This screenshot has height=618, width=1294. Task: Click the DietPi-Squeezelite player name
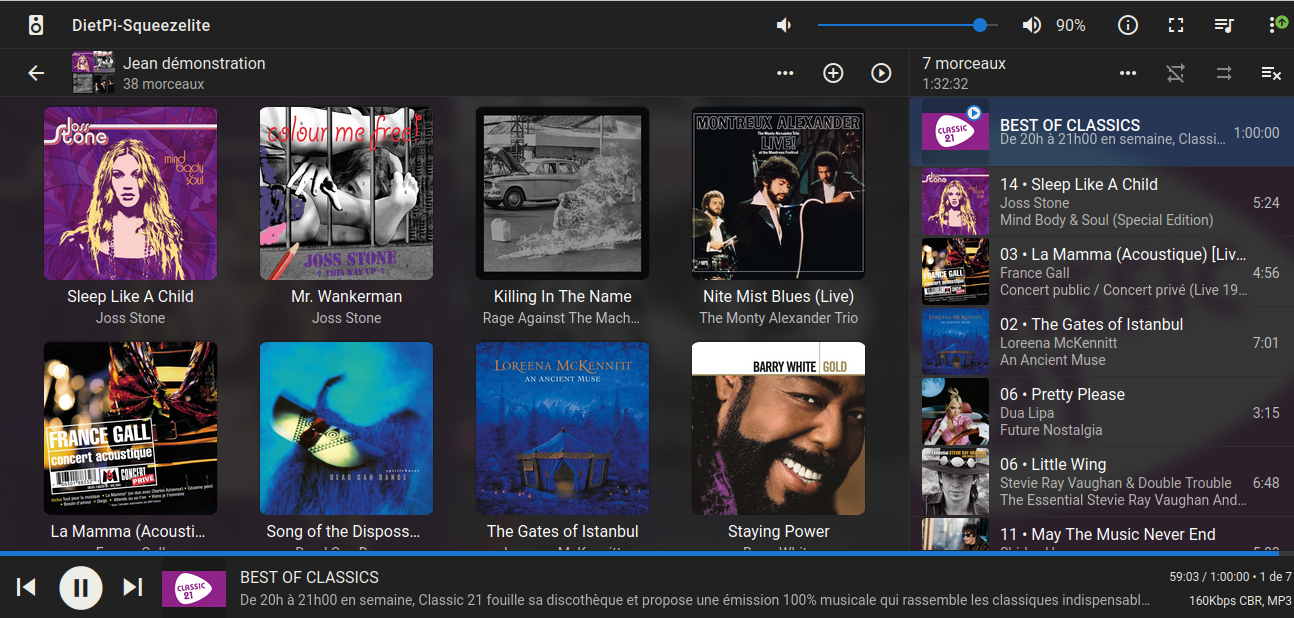pyautogui.click(x=141, y=25)
